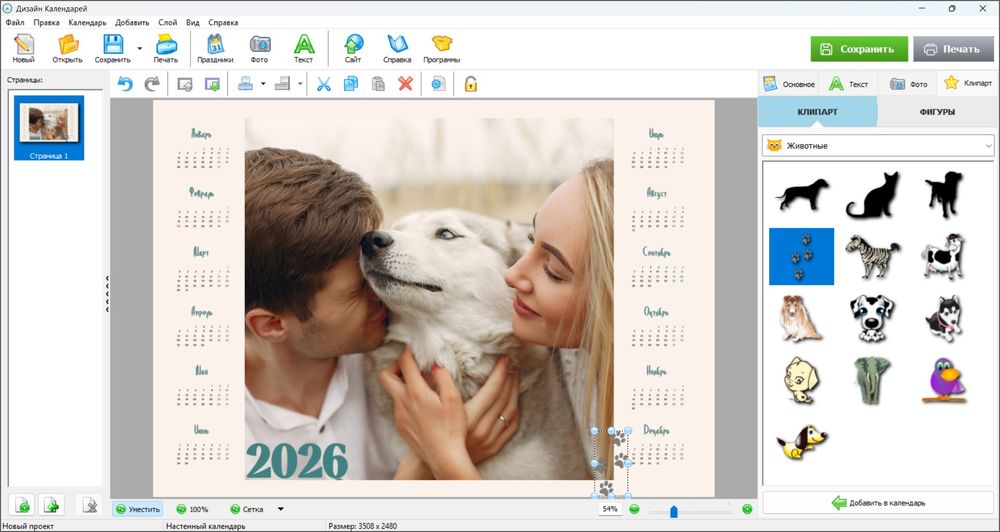1000x532 pixels.
Task: Click the Добавить в календарь button
Action: point(878,502)
